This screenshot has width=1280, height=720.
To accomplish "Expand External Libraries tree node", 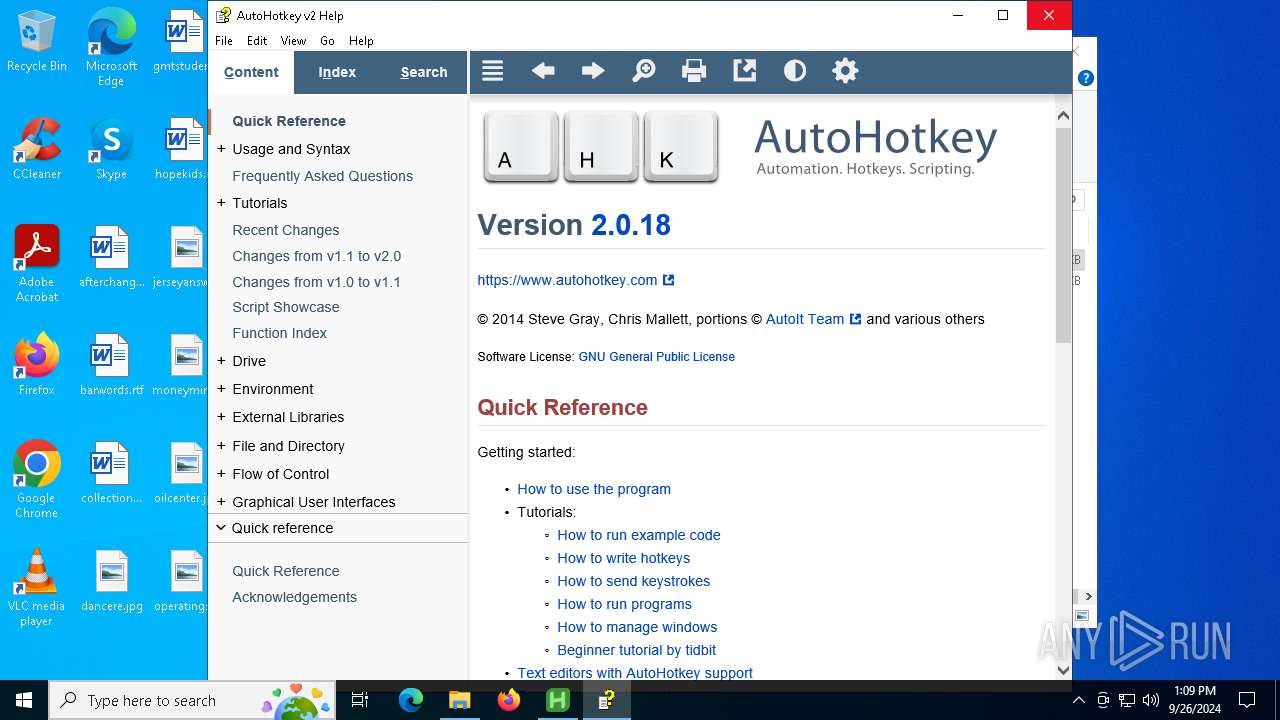I will coord(221,416).
